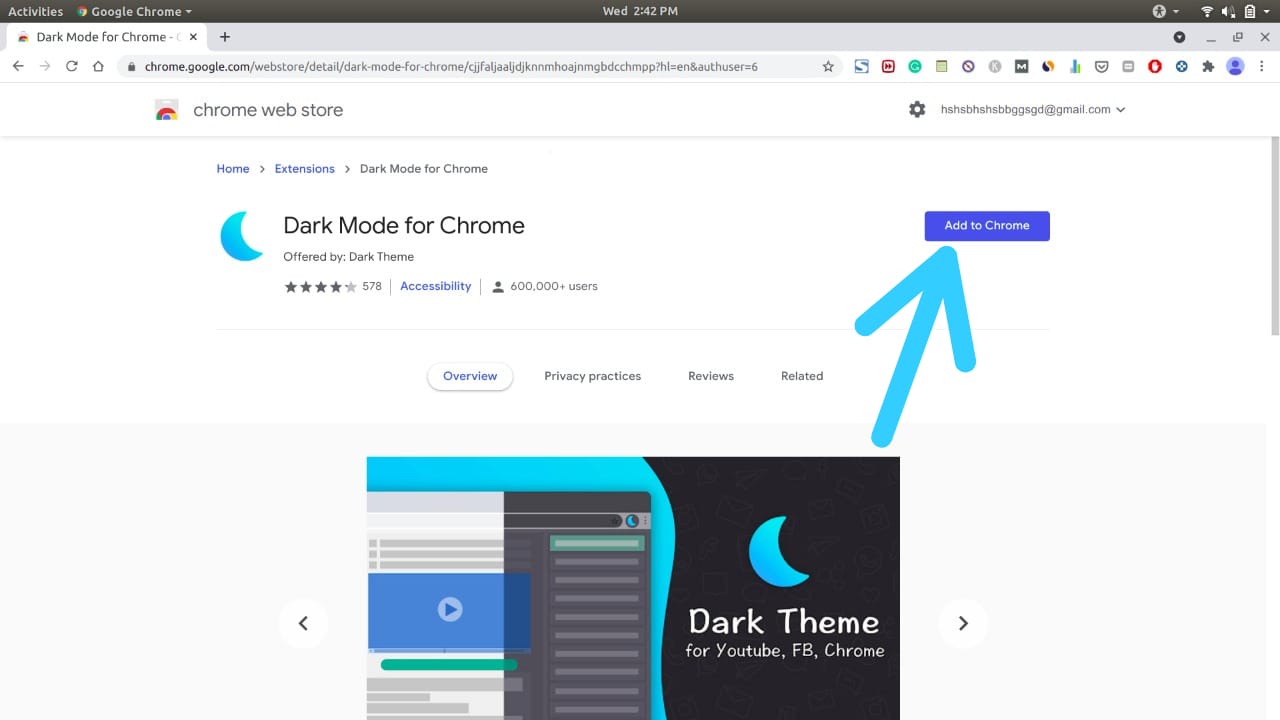This screenshot has height=720, width=1280.
Task: Go to the Extensions breadcrumb link
Action: tap(305, 169)
